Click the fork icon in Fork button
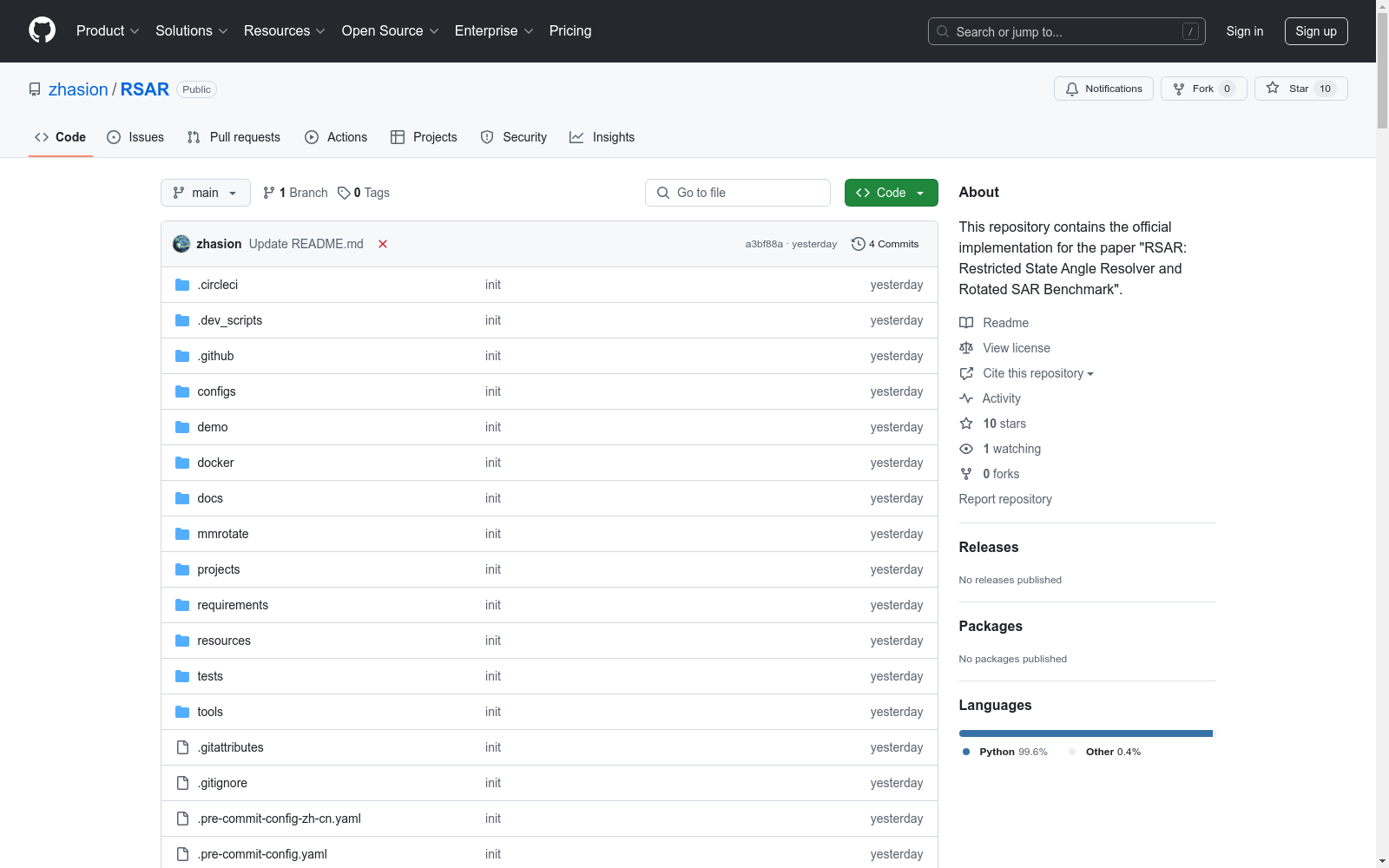This screenshot has width=1389, height=868. 1179,89
